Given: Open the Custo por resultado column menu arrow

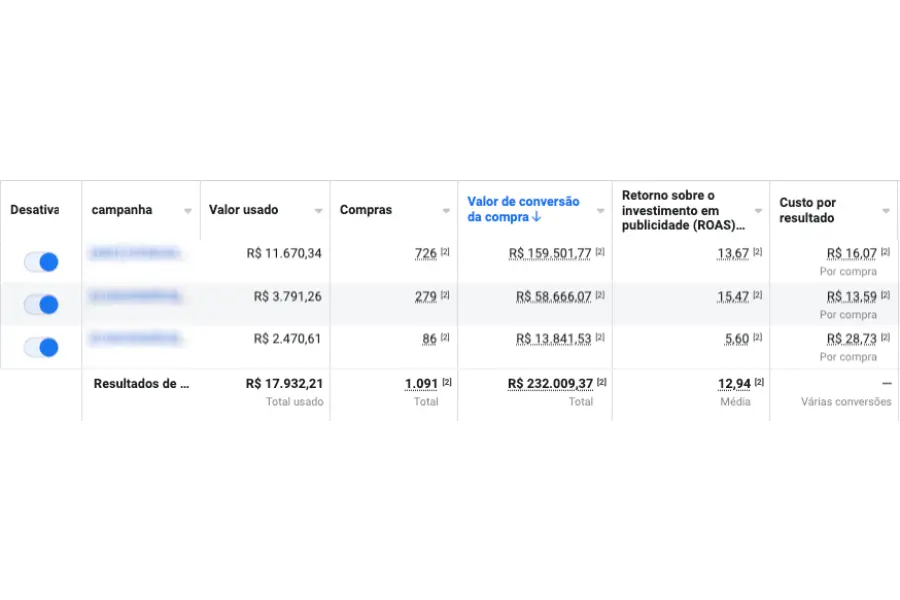Looking at the screenshot, I should click(x=886, y=211).
